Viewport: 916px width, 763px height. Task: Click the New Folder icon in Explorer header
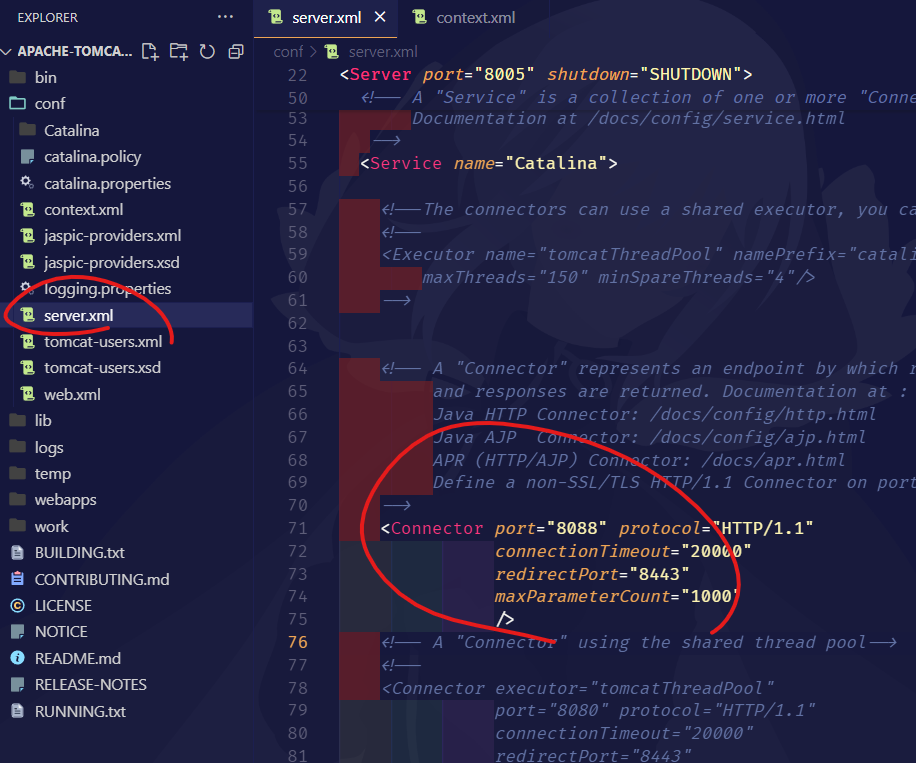click(179, 51)
